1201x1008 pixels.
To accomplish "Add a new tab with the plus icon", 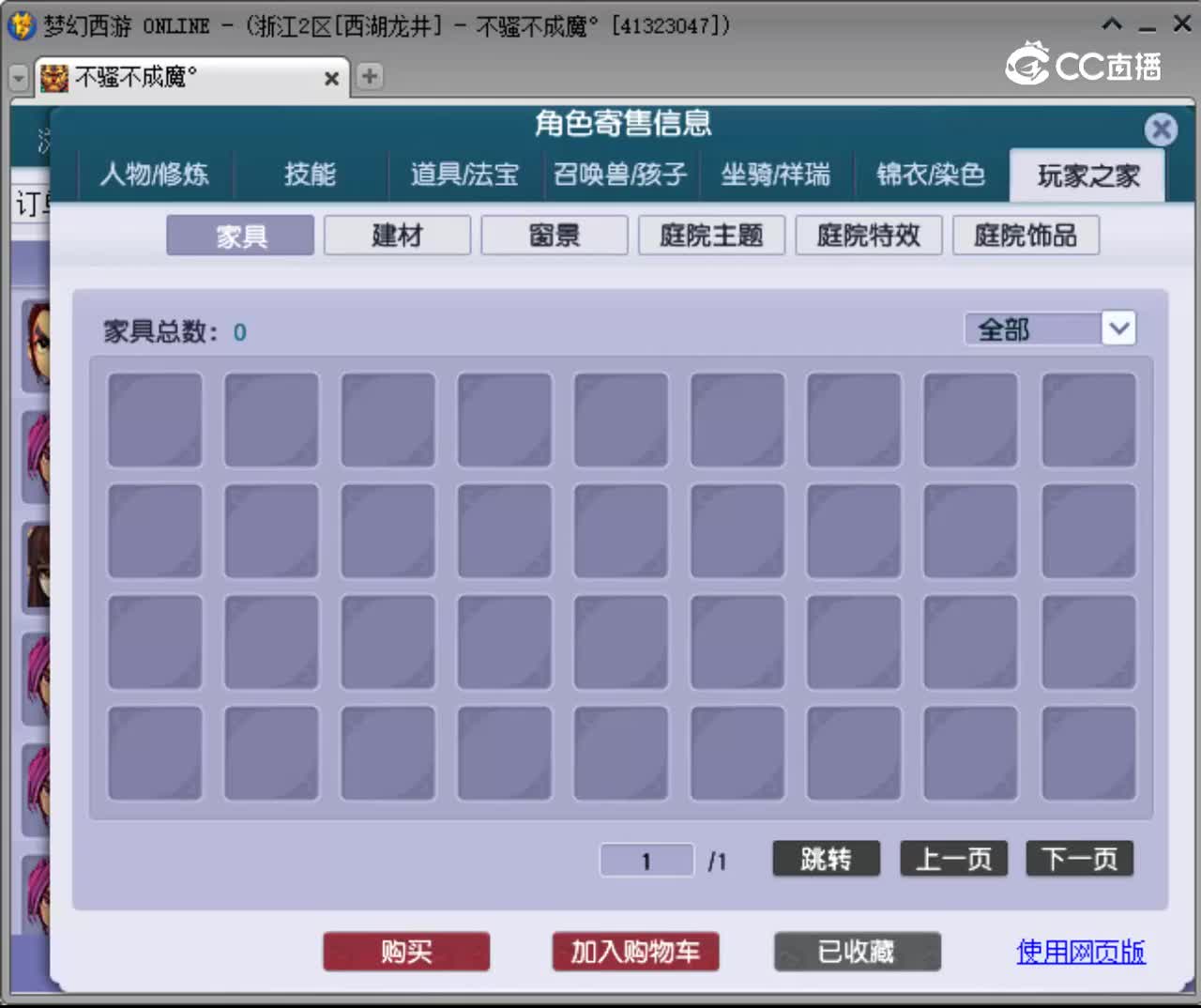I will click(x=370, y=76).
